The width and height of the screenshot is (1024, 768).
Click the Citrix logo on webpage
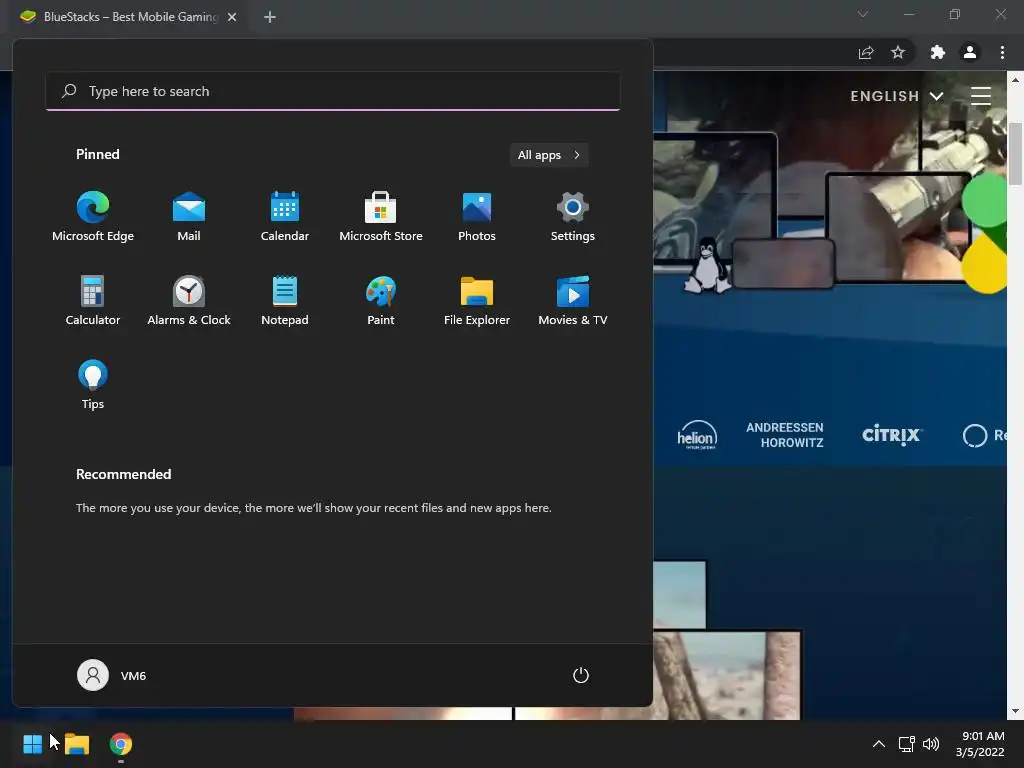click(891, 435)
